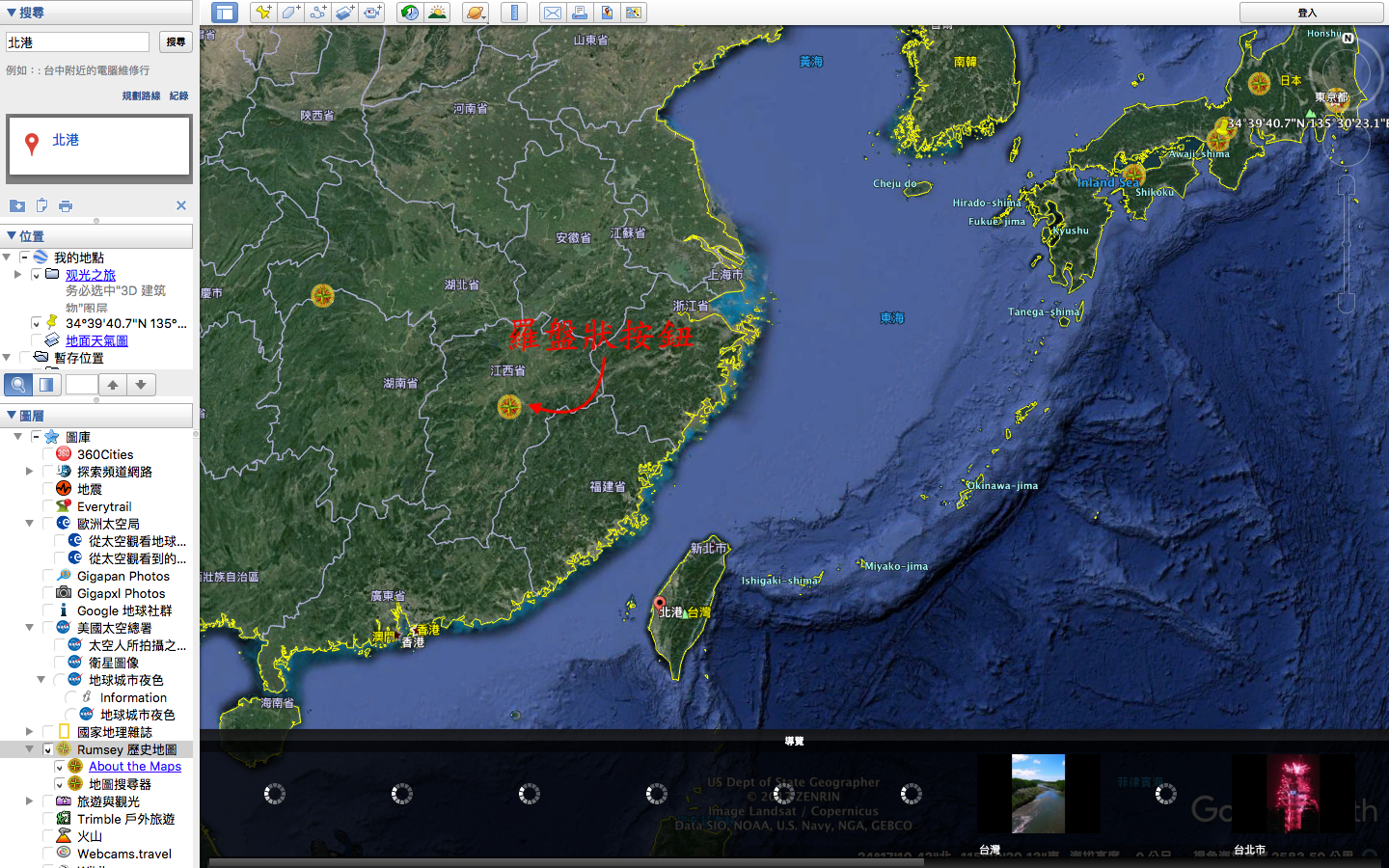Viewport: 1389px width, 868px height.
Task: Click the 登入 sign-in button
Action: pyautogui.click(x=1312, y=13)
